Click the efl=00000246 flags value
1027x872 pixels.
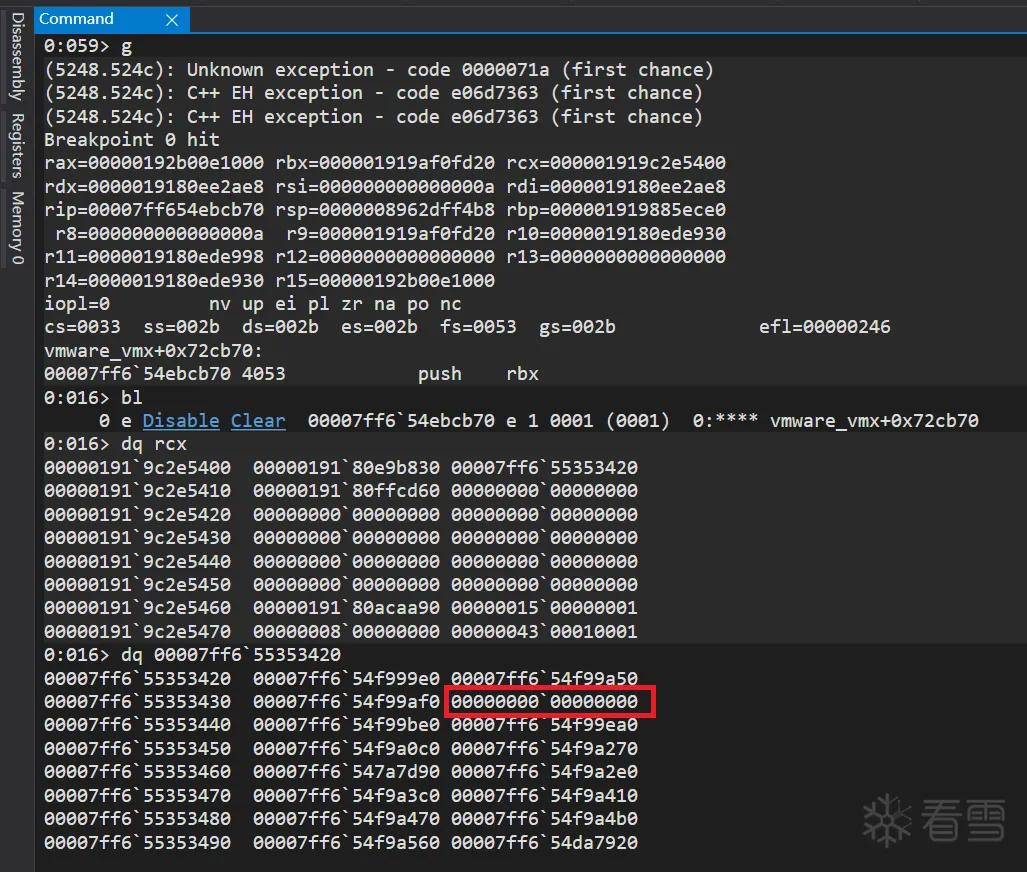tap(825, 327)
